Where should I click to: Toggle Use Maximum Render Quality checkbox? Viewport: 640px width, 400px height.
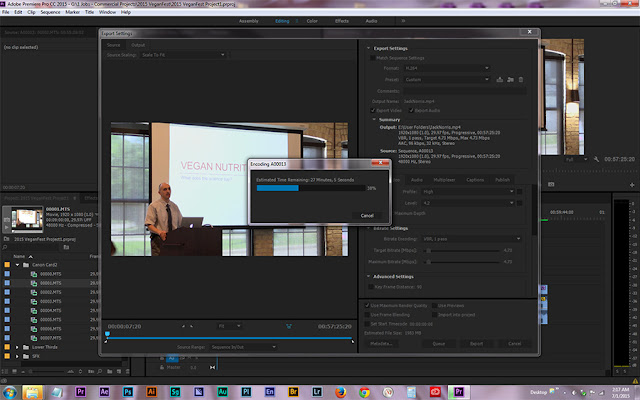[367, 305]
